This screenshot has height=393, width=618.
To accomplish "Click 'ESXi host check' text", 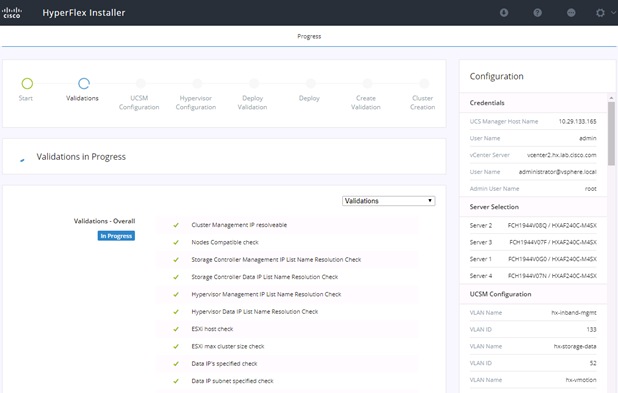I will [x=212, y=329].
